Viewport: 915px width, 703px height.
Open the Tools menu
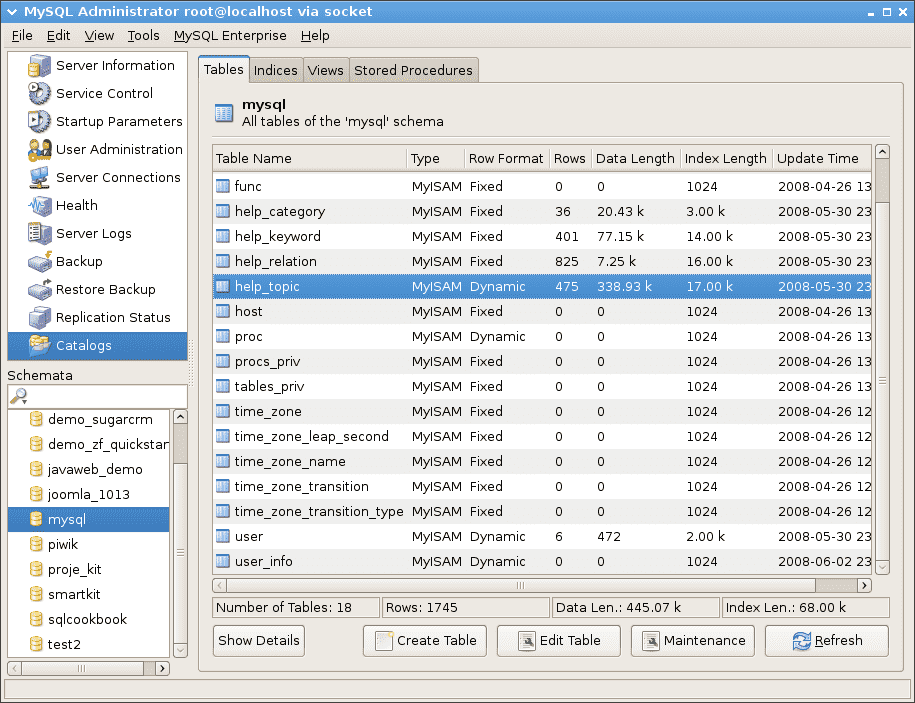click(x=144, y=36)
